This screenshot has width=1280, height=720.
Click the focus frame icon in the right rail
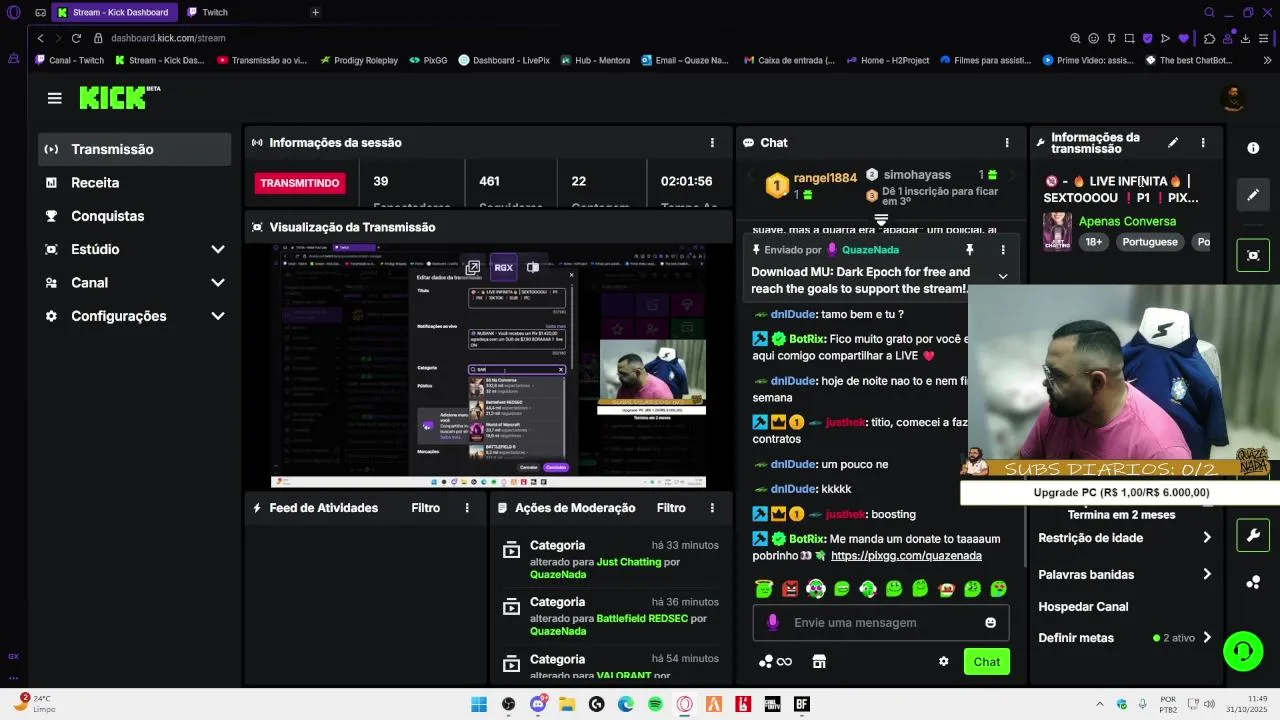click(1253, 255)
